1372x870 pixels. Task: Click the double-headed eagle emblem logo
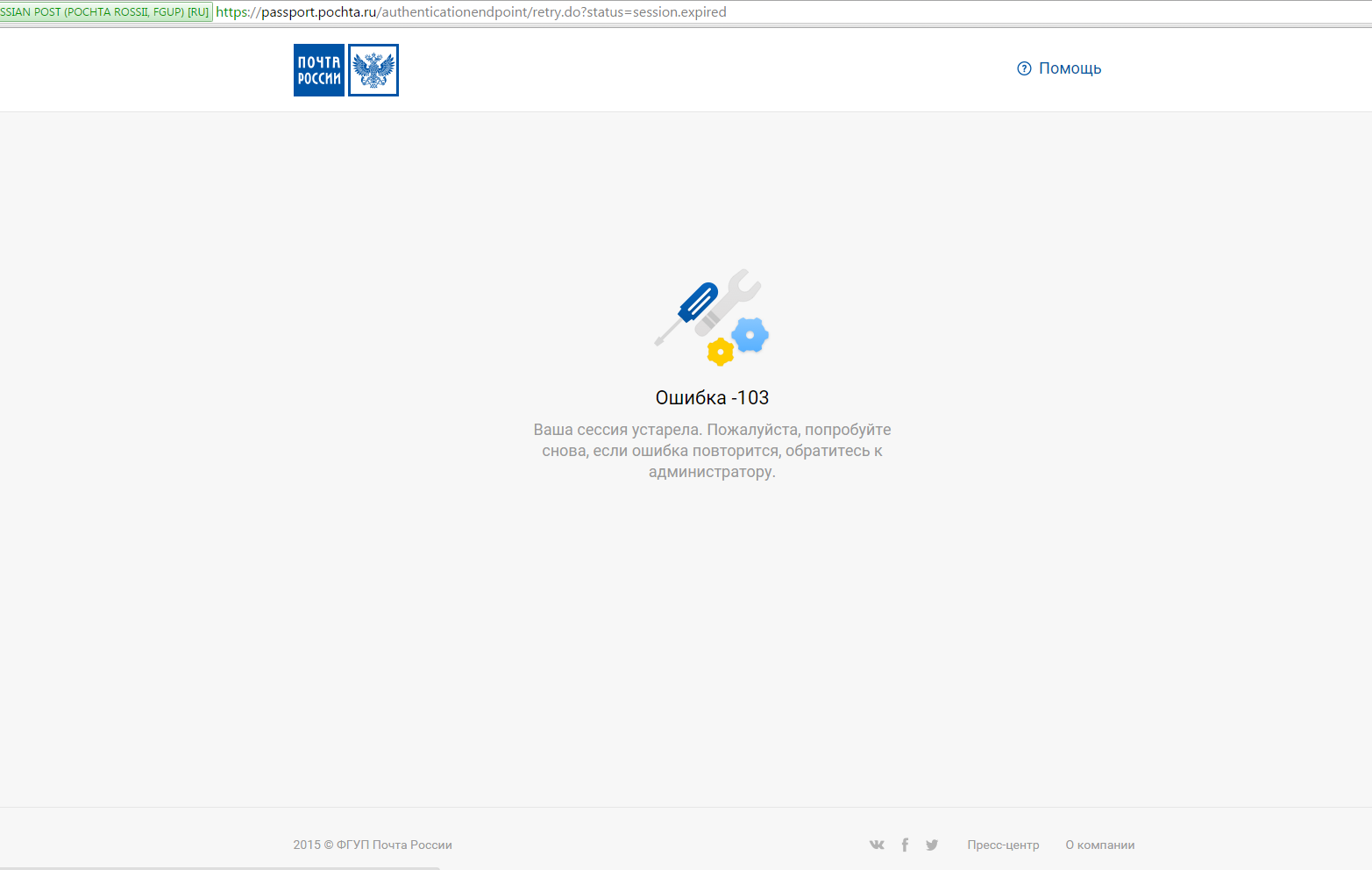373,70
